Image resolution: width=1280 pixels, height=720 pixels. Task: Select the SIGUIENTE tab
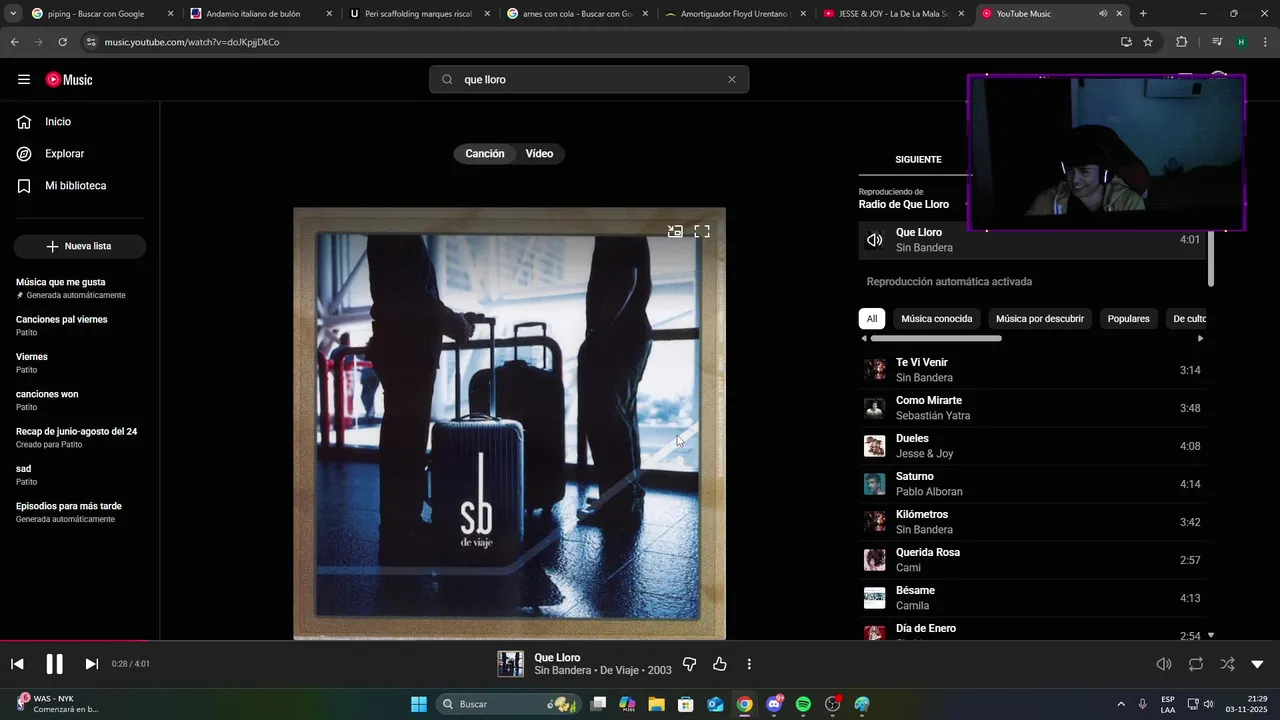point(918,160)
